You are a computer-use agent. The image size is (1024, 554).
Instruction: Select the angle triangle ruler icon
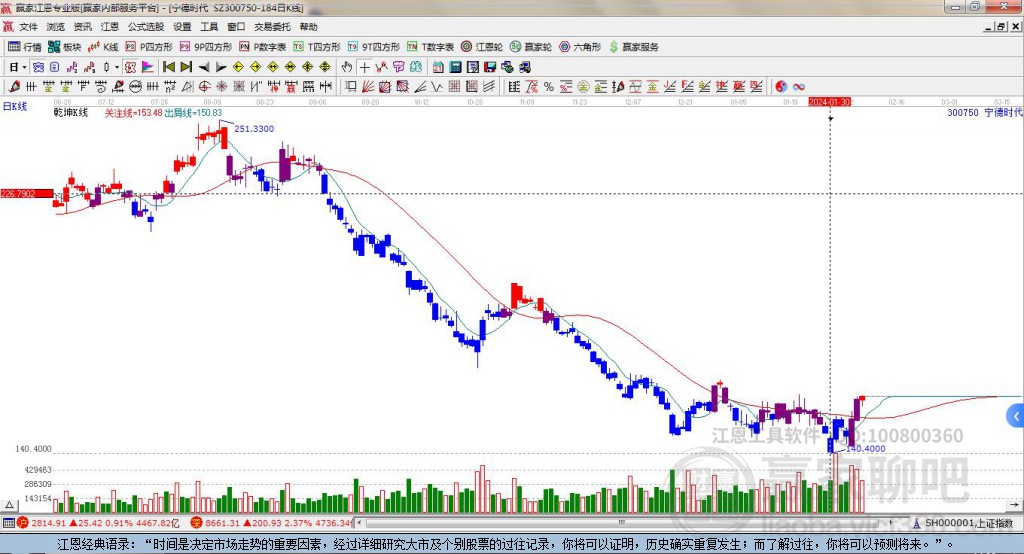187,86
